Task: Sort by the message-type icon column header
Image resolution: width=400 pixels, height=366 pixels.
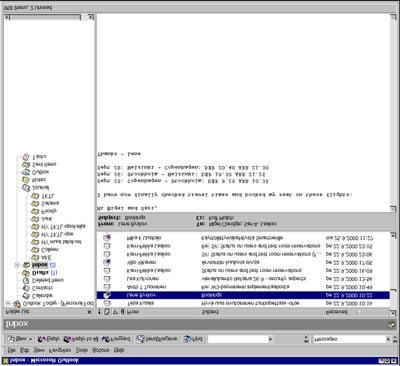Action: [x=107, y=312]
